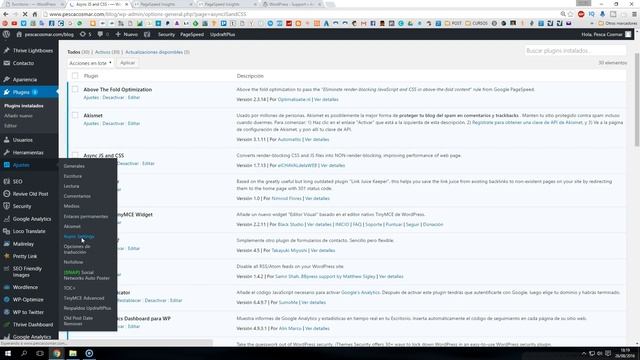This screenshot has height=360, width=640.
Task: Open the updates counter showing 5
Action: tap(86, 34)
